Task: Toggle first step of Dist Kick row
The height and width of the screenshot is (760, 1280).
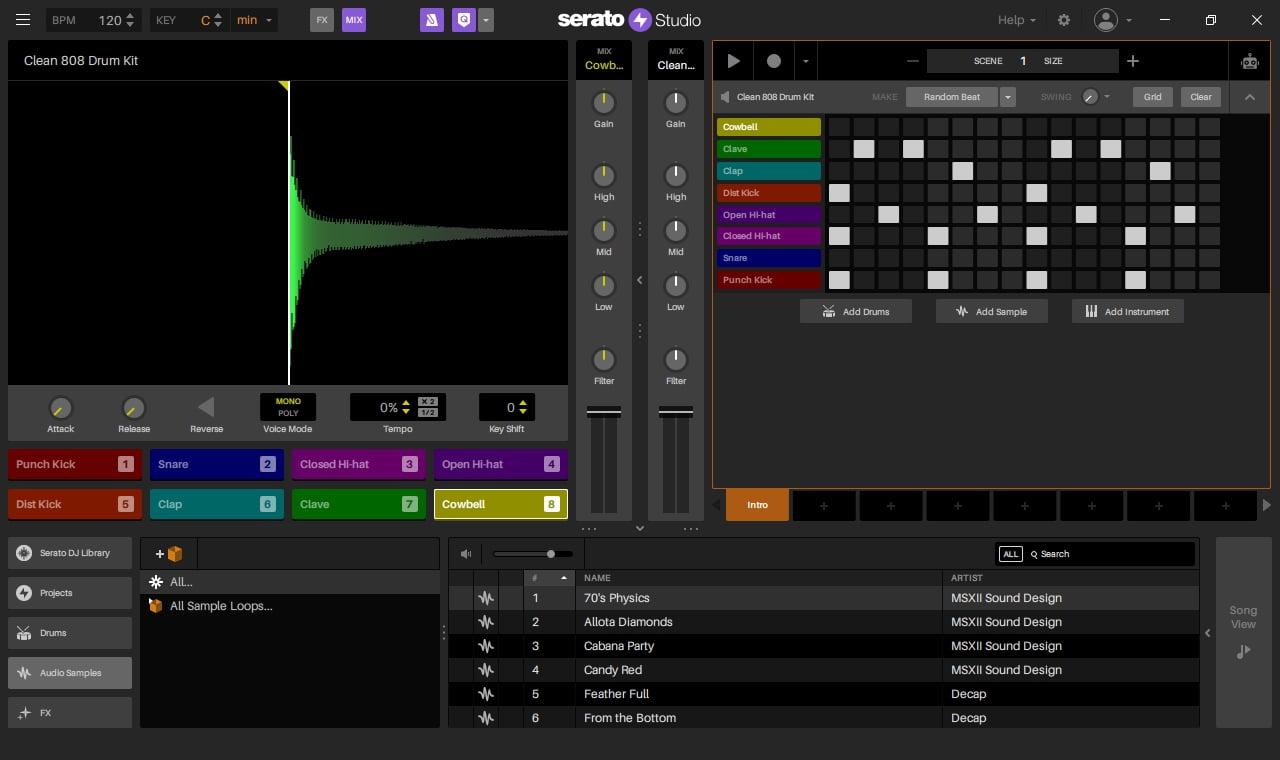Action: [839, 193]
